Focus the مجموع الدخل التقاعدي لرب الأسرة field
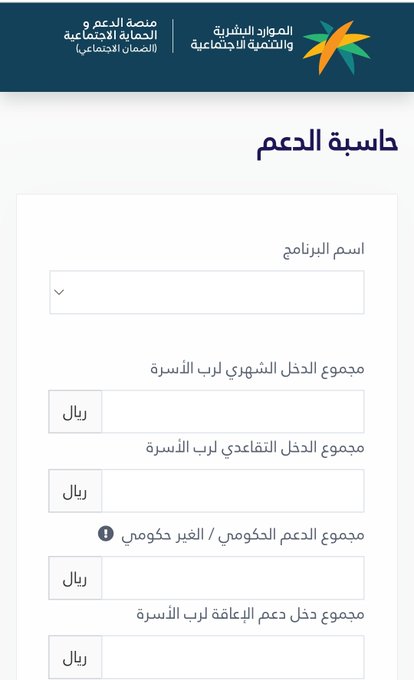The image size is (414, 680). point(233,491)
